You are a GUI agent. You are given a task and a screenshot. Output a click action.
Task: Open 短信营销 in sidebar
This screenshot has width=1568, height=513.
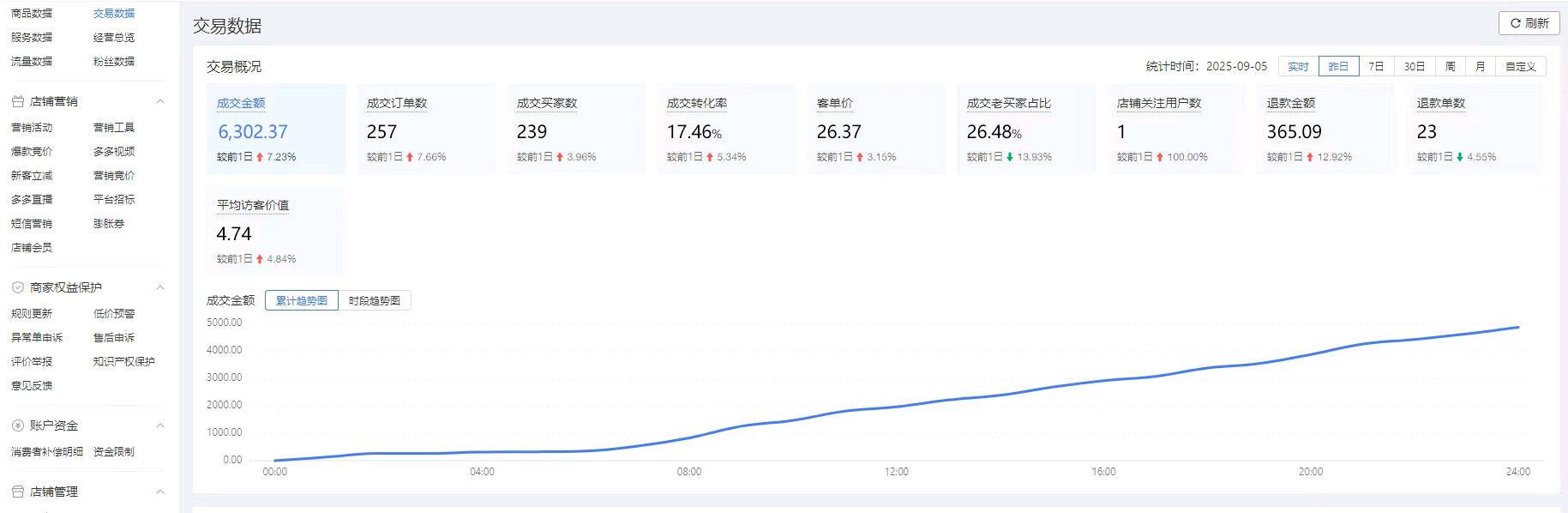tap(32, 223)
